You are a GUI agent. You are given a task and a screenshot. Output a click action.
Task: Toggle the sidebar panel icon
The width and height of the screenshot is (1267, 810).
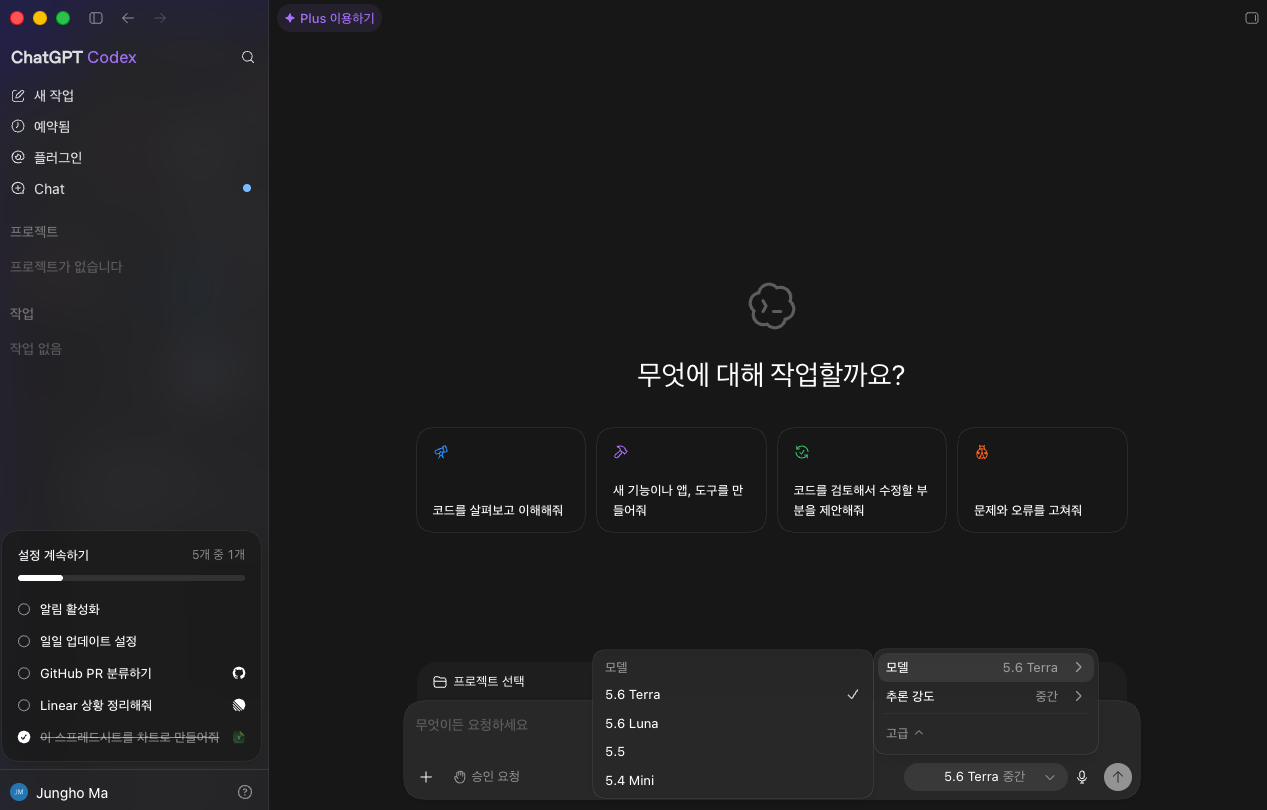pyautogui.click(x=96, y=18)
